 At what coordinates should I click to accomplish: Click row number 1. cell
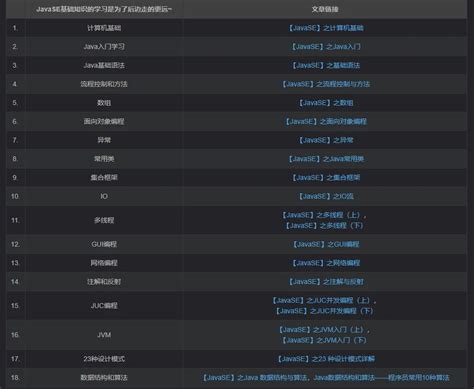coord(15,28)
